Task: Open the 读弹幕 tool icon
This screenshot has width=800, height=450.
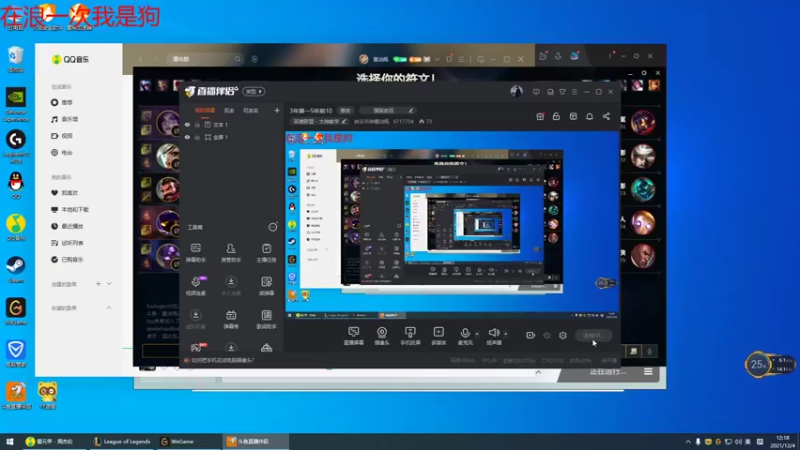Action: pyautogui.click(x=266, y=286)
